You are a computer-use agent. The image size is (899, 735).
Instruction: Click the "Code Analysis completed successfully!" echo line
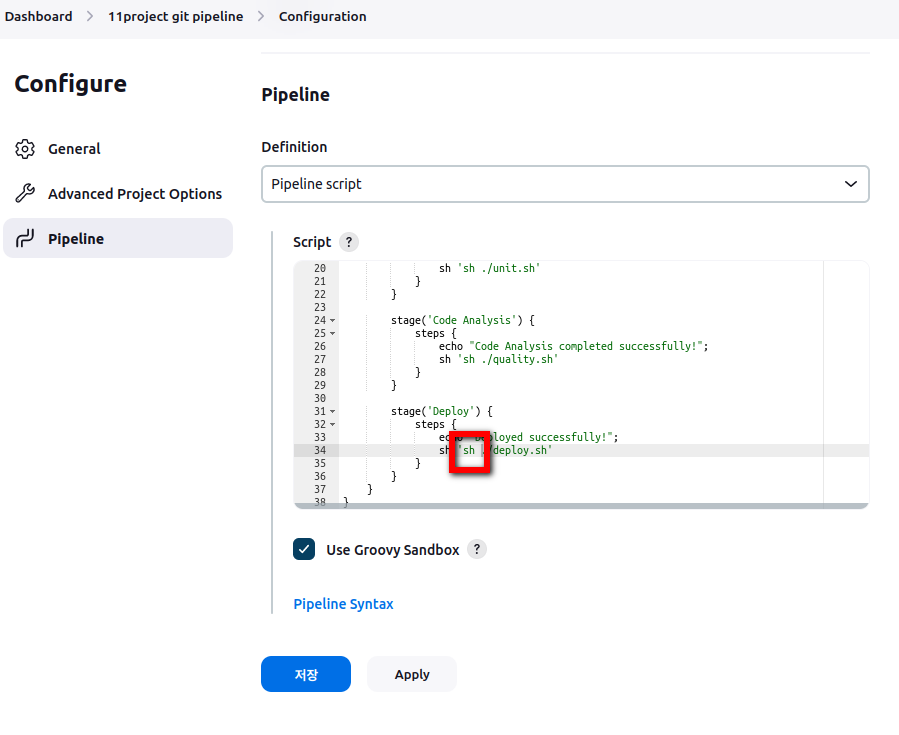(573, 346)
